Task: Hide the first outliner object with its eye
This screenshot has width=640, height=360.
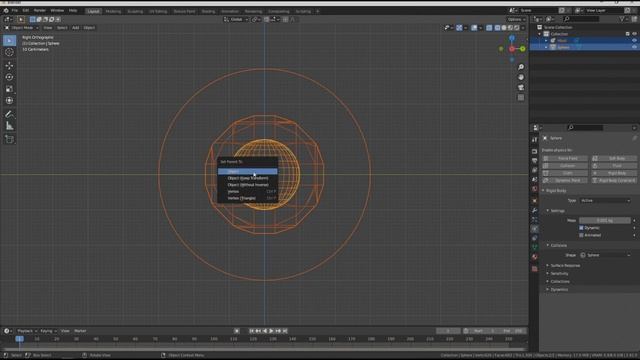Action: point(634,40)
